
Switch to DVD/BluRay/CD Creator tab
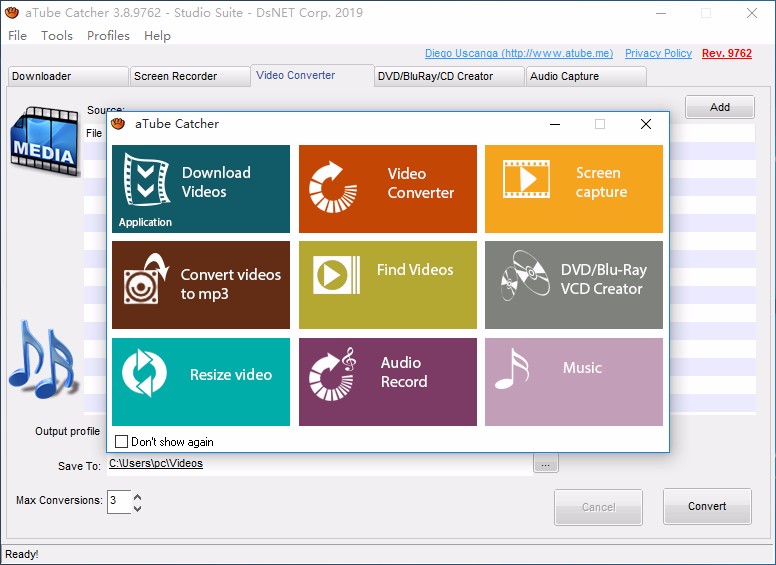coord(449,76)
